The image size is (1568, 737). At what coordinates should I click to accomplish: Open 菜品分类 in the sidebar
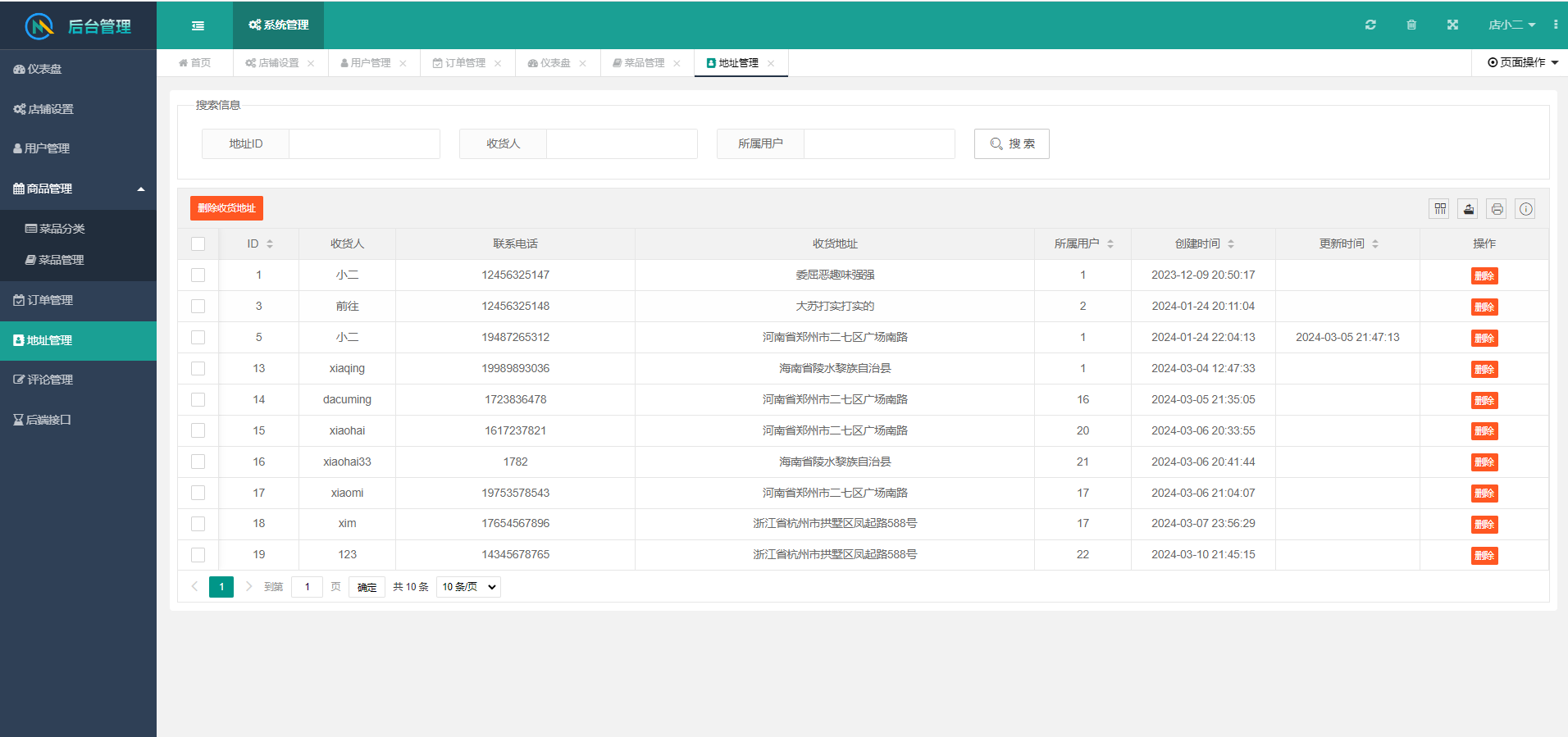point(78,229)
